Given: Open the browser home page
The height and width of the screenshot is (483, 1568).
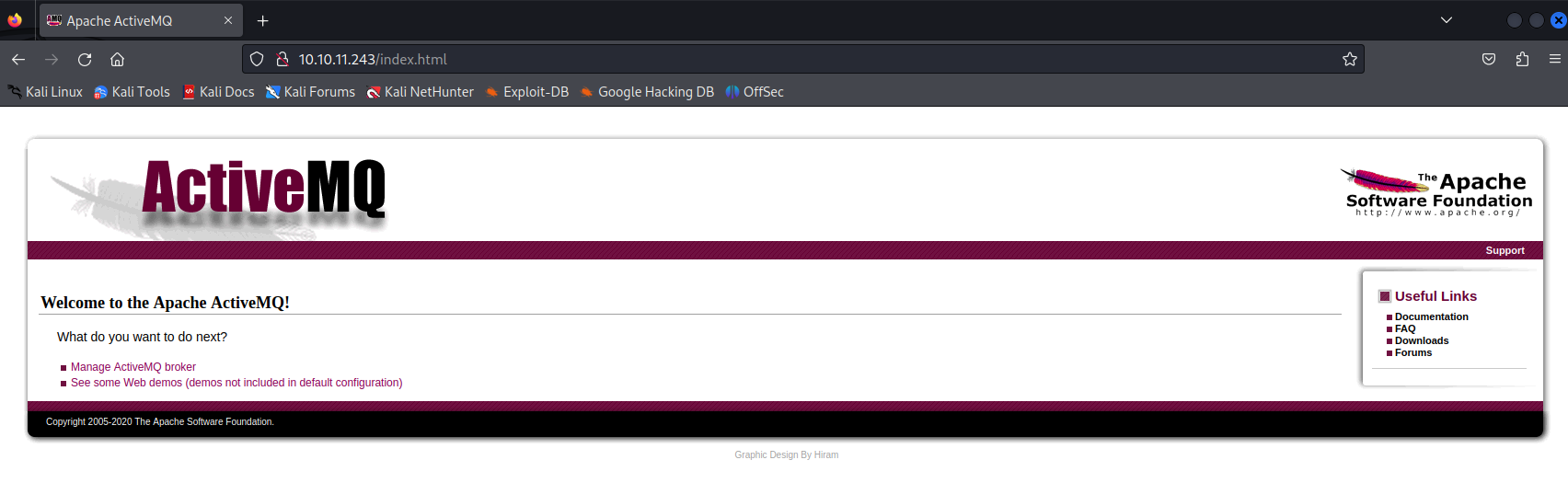Looking at the screenshot, I should (117, 59).
